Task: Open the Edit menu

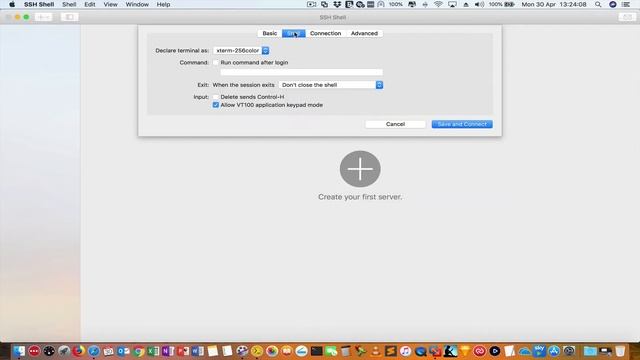Action: (90, 4)
